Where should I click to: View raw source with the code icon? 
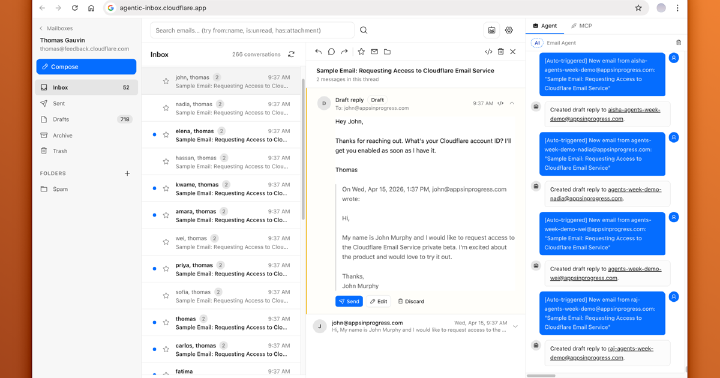[488, 52]
